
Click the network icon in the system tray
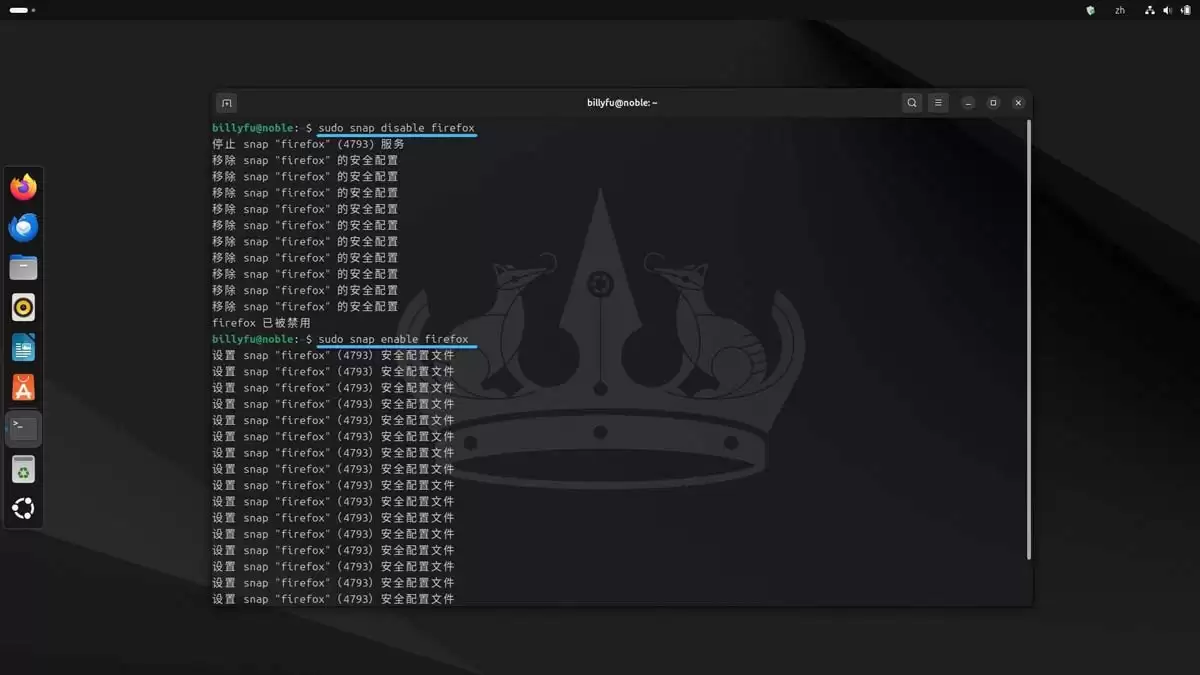pos(1148,10)
